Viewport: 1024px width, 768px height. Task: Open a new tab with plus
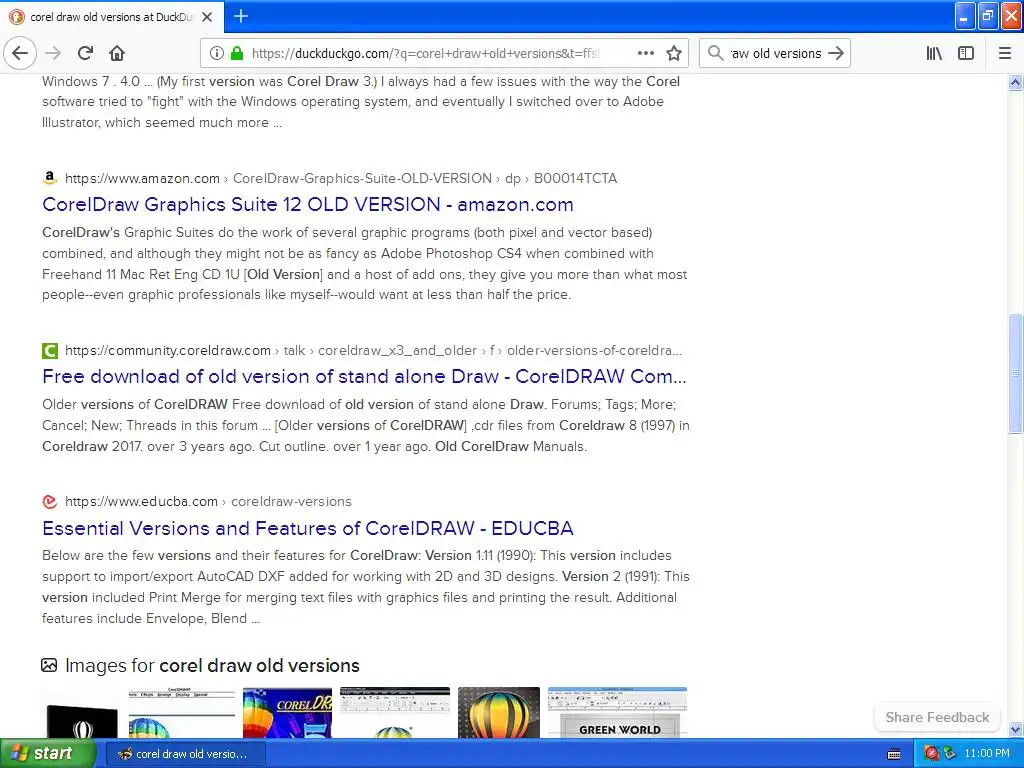pyautogui.click(x=240, y=16)
